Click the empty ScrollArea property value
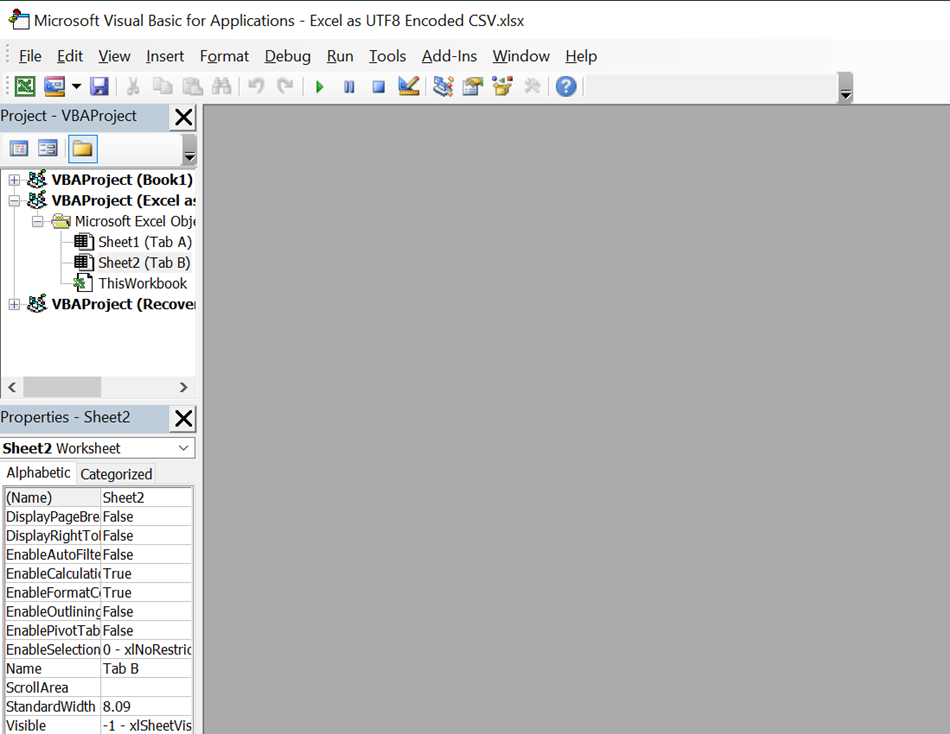 pyautogui.click(x=146, y=687)
